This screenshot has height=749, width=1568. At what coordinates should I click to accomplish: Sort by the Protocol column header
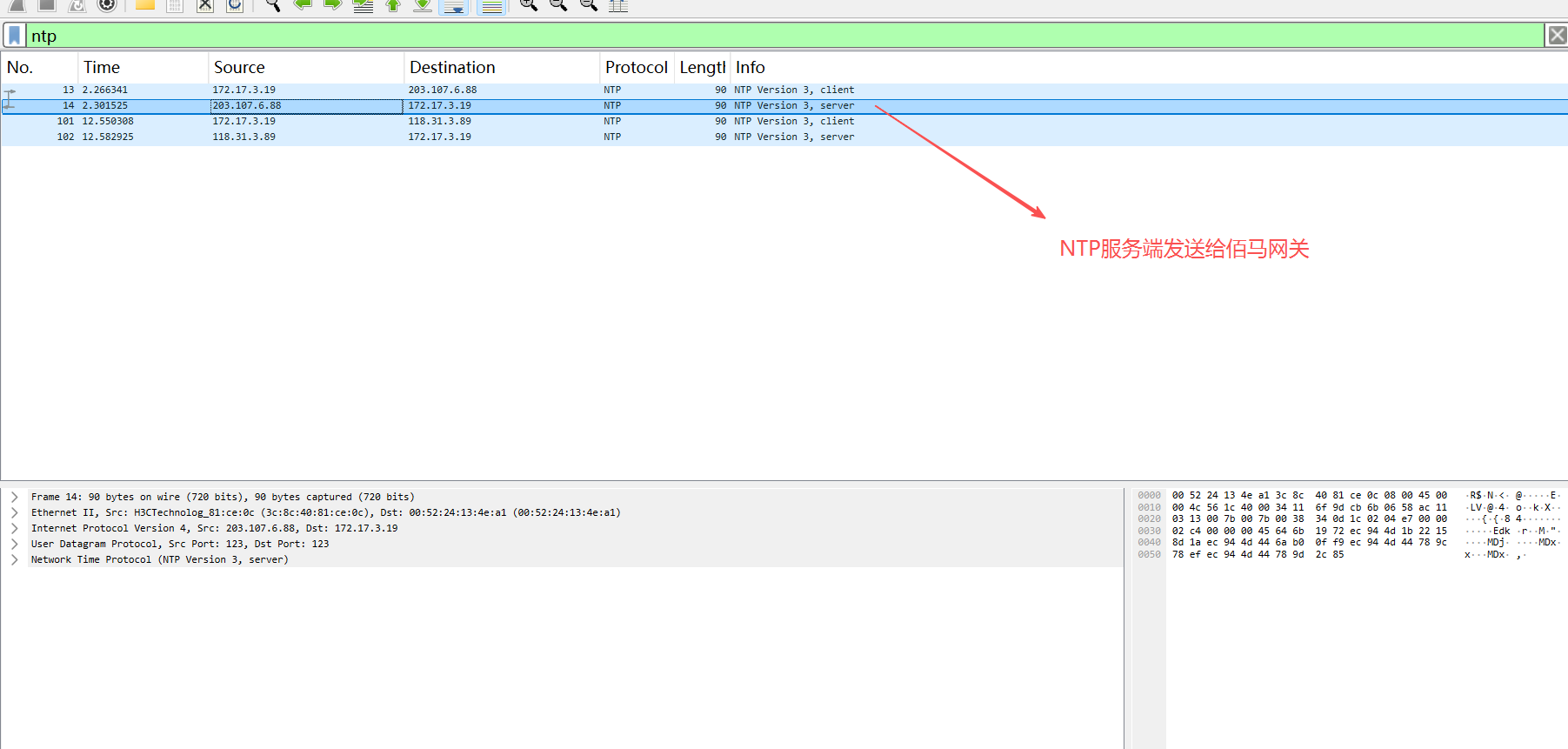636,68
